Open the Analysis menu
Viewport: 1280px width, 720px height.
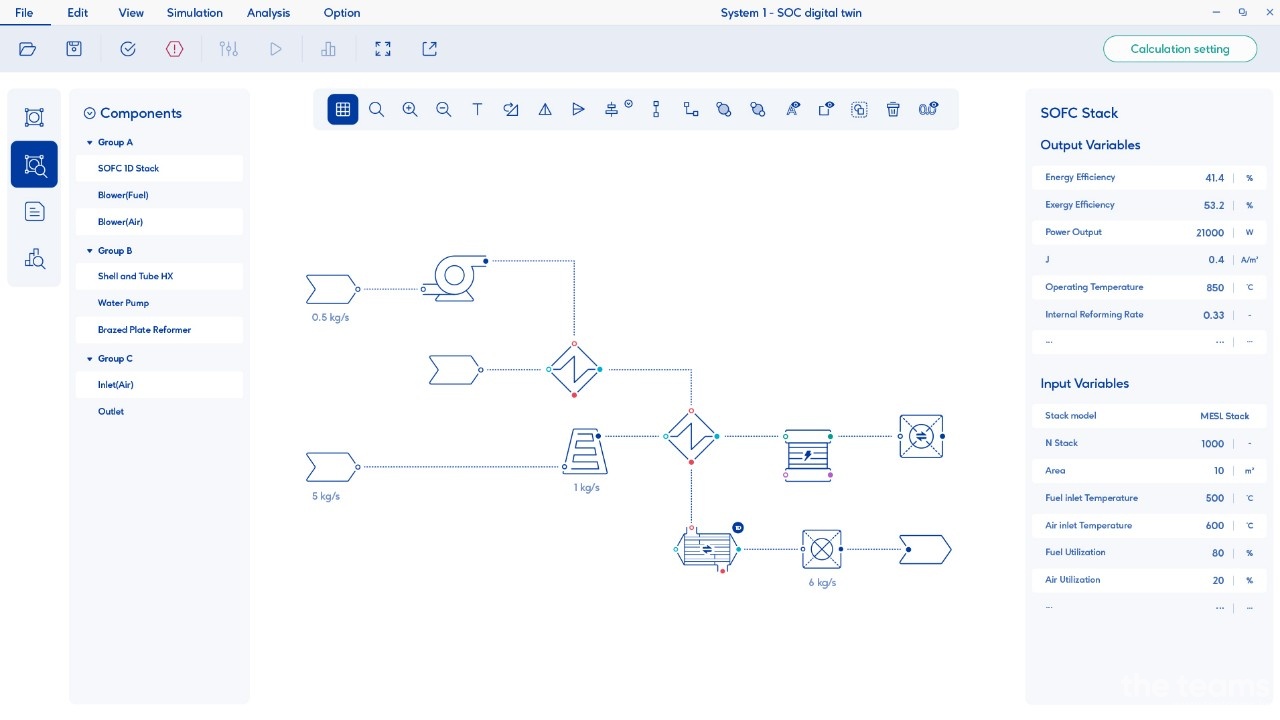[x=268, y=13]
